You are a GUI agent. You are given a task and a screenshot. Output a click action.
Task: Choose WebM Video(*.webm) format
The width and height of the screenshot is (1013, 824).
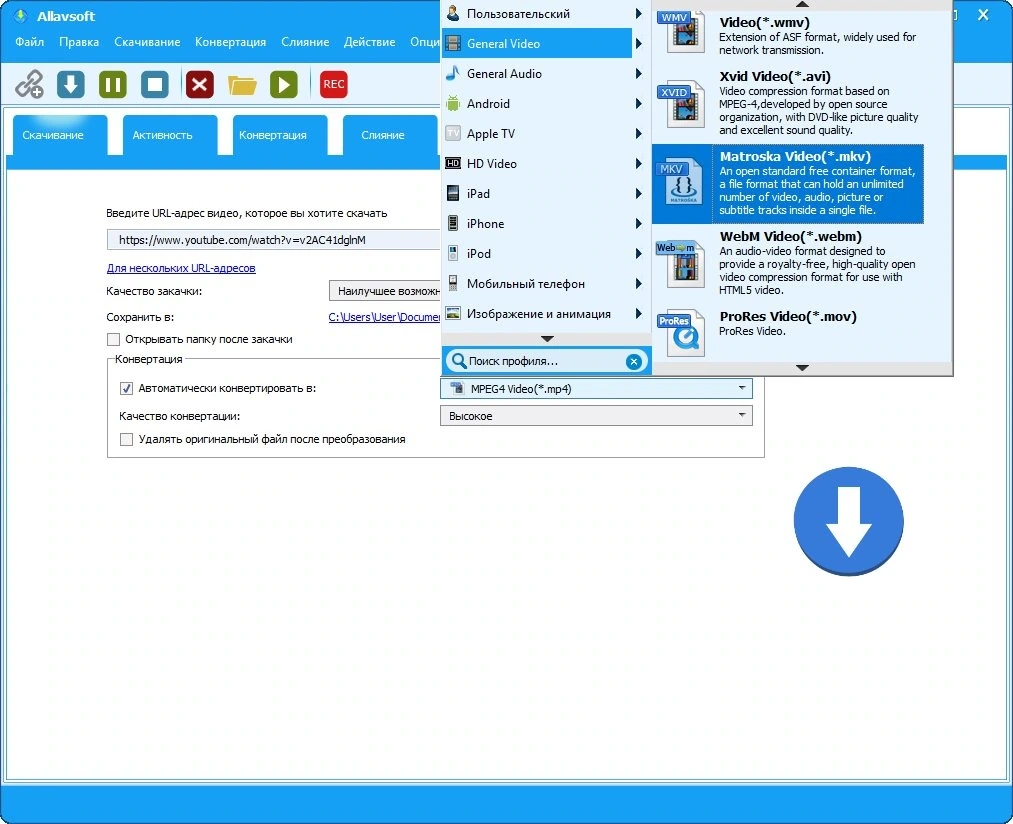[788, 264]
